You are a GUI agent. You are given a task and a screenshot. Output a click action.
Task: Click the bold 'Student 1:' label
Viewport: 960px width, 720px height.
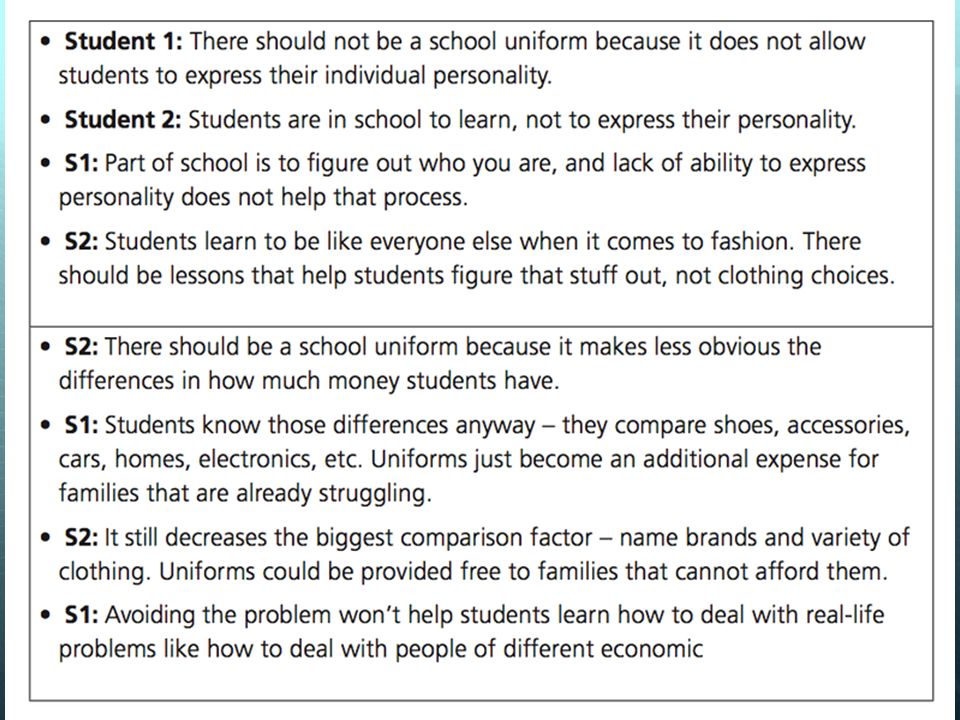[x=123, y=42]
